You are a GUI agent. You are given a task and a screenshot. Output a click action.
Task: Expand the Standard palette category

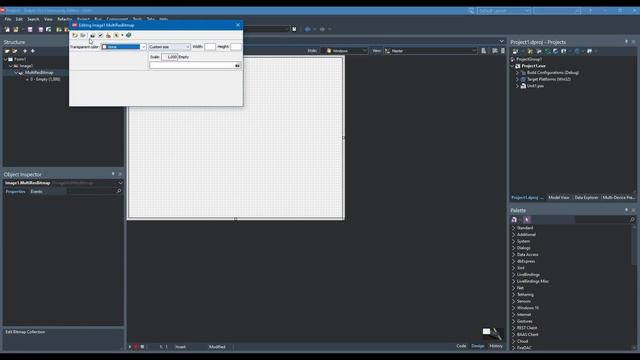click(x=513, y=228)
